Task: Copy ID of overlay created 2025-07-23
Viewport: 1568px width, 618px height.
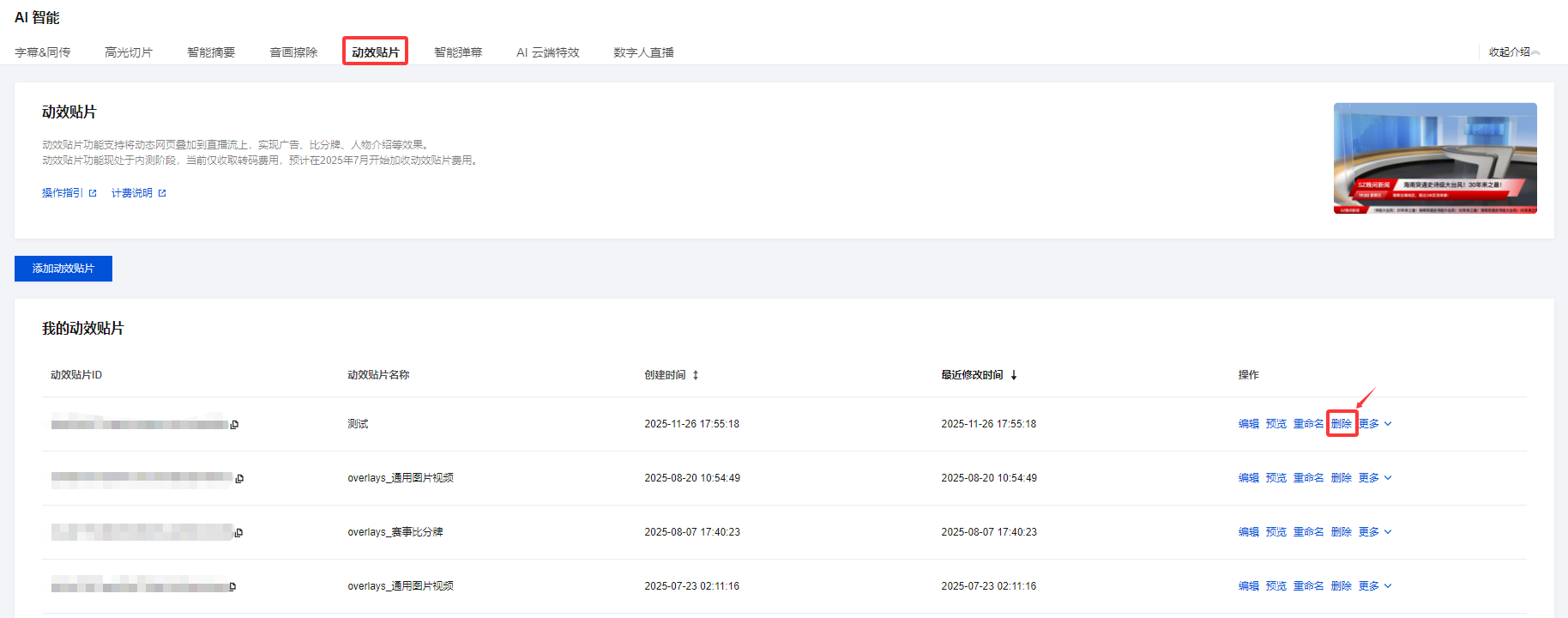Action: [232, 587]
